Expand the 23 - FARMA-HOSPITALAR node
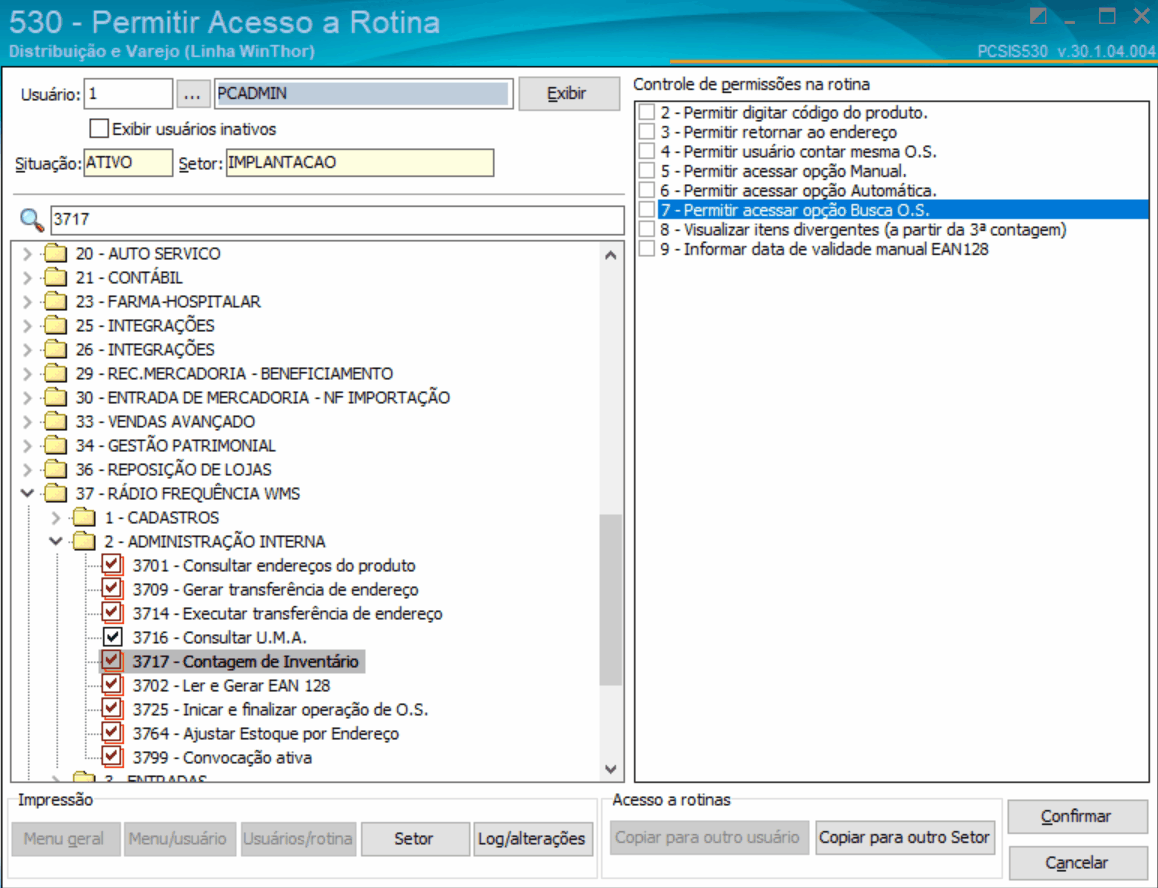 27,301
